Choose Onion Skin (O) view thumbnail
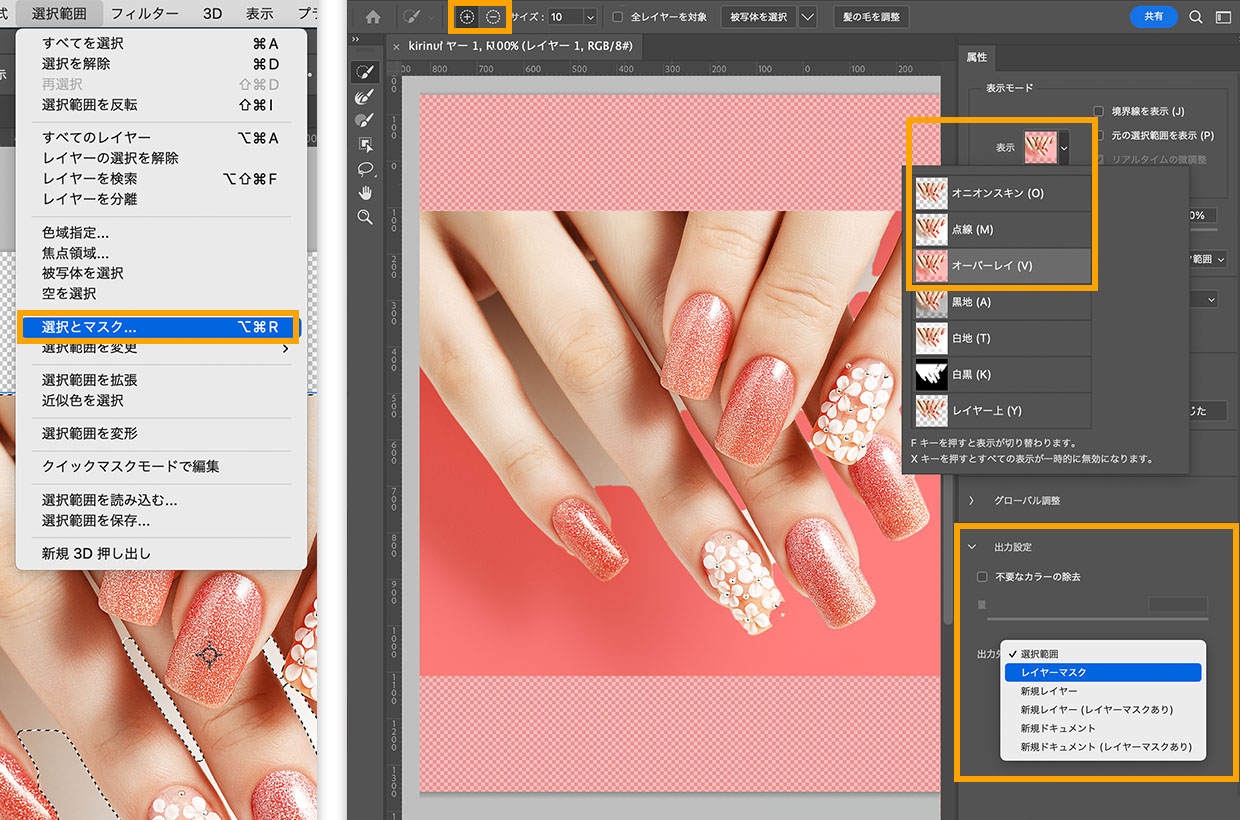The height and width of the screenshot is (820, 1240). [932, 193]
